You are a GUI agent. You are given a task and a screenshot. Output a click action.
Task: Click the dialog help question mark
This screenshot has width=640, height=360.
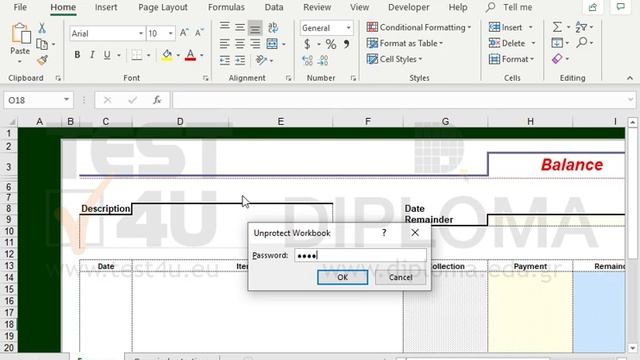[x=384, y=233]
